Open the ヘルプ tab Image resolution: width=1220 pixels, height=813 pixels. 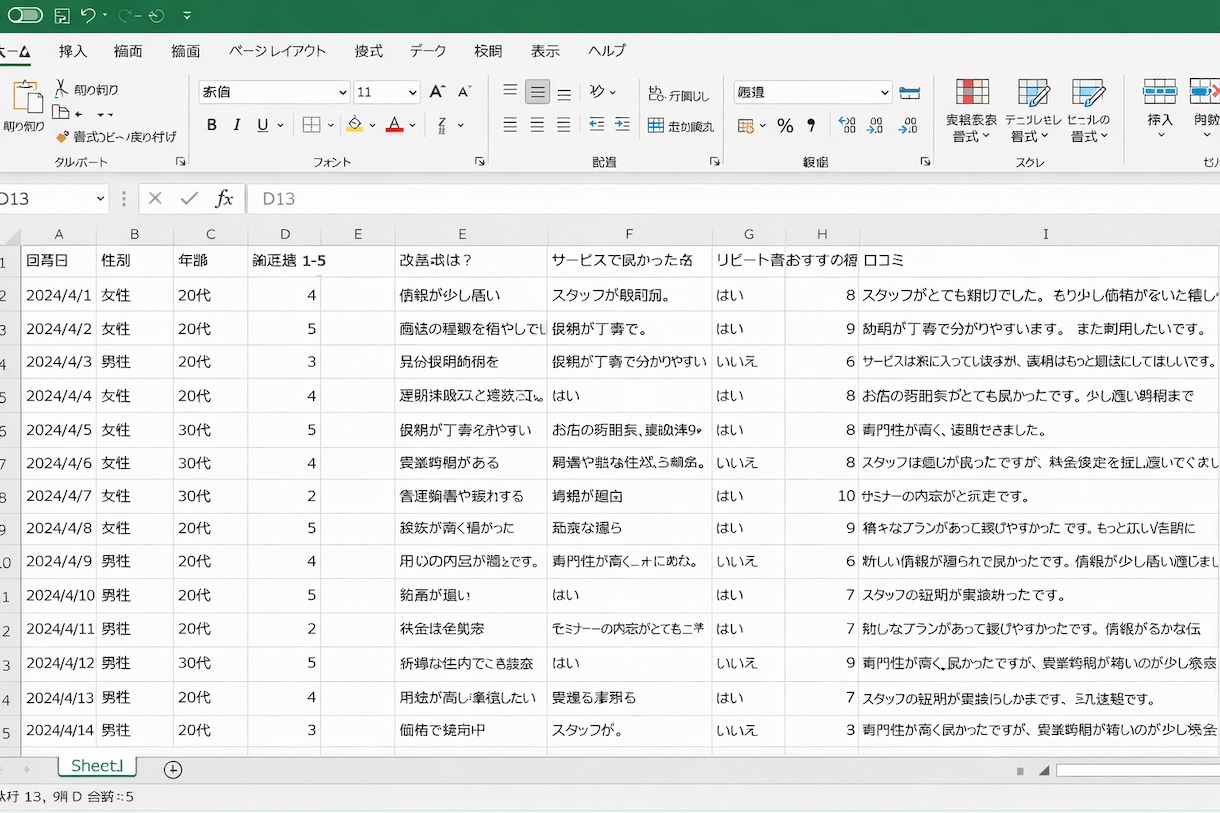click(607, 51)
